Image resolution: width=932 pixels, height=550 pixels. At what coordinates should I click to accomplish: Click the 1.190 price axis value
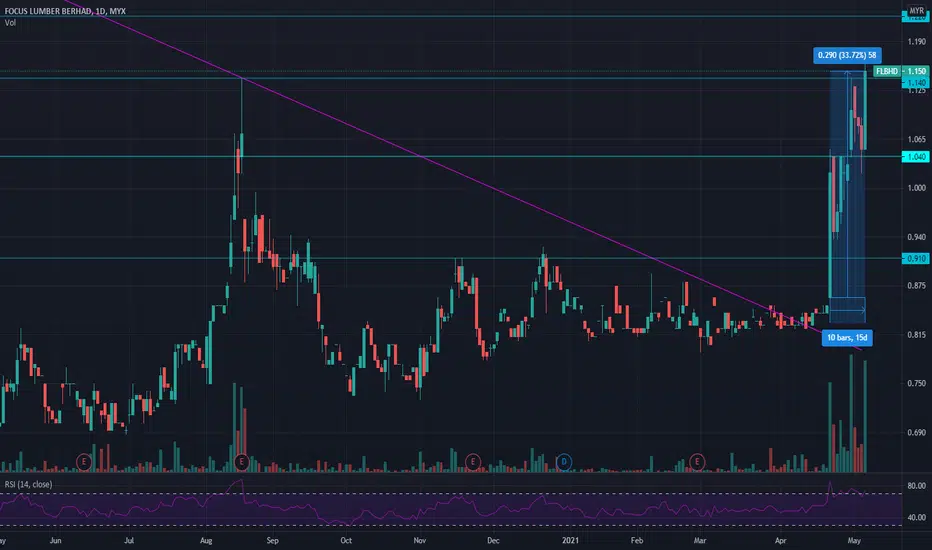(917, 42)
